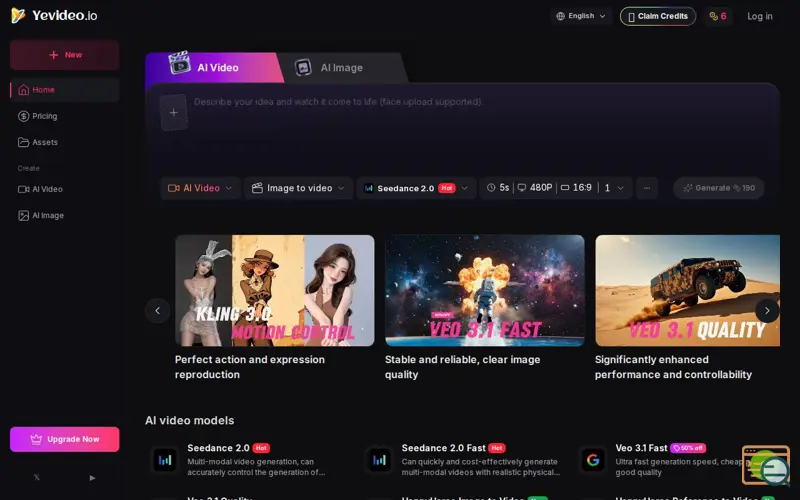
Task: Click the plus upload box in prompt area
Action: [173, 112]
